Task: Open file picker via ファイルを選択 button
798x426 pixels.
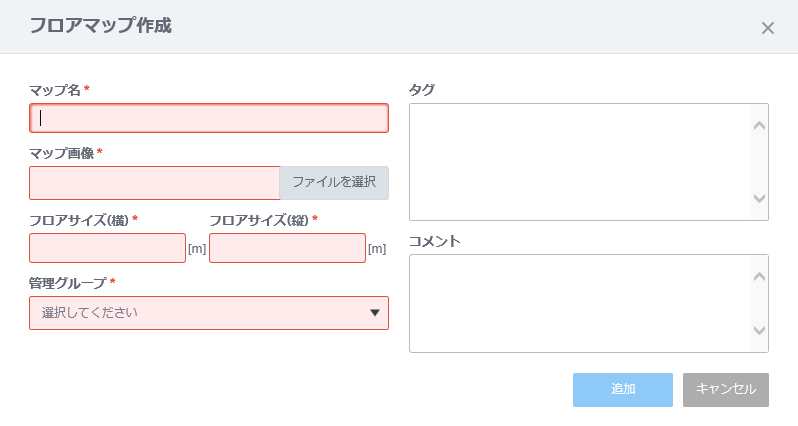Action: click(334, 183)
